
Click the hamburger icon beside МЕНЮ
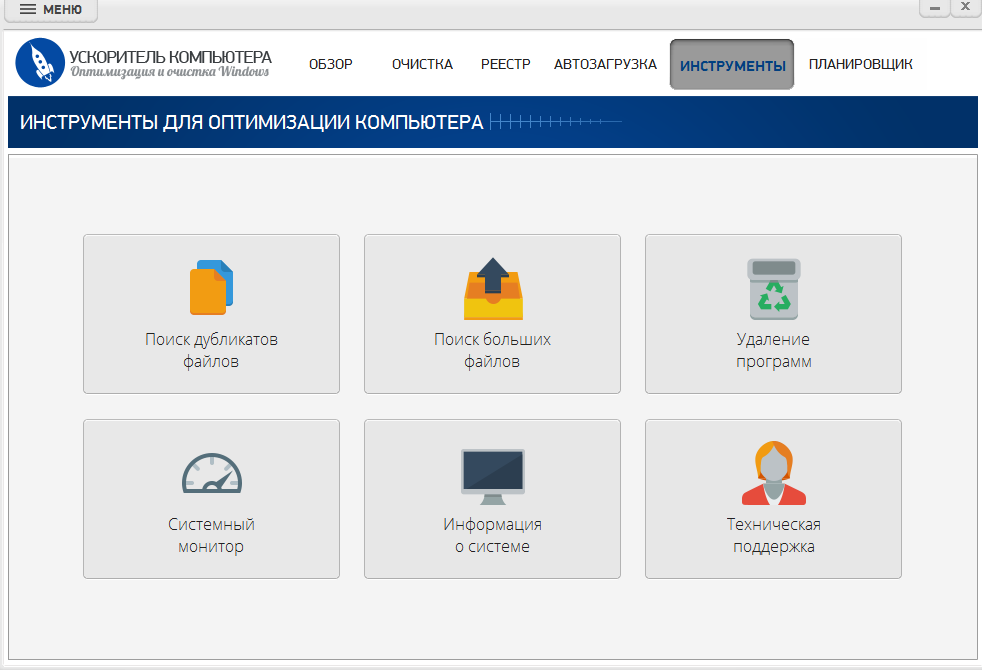(x=28, y=9)
